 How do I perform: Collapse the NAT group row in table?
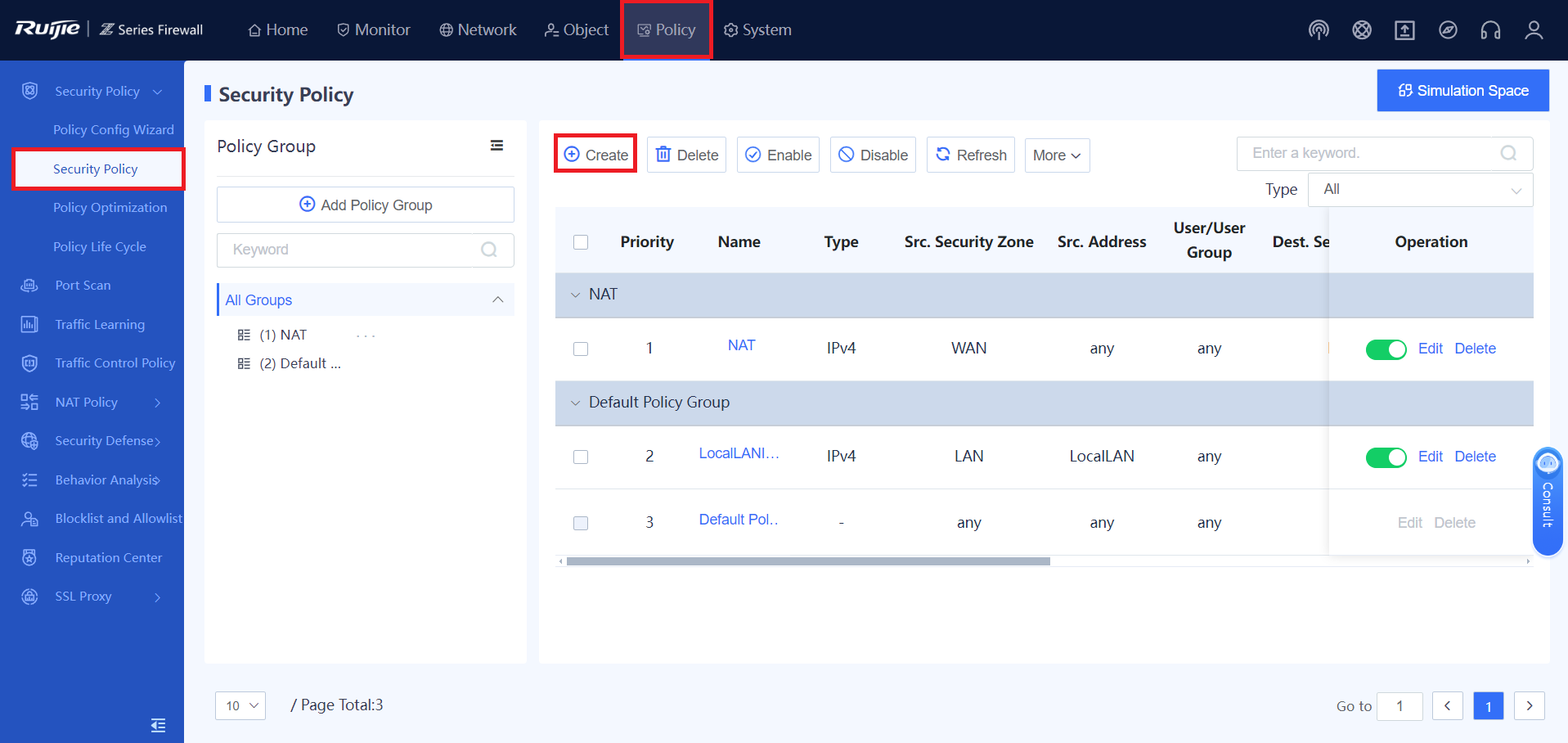click(575, 295)
